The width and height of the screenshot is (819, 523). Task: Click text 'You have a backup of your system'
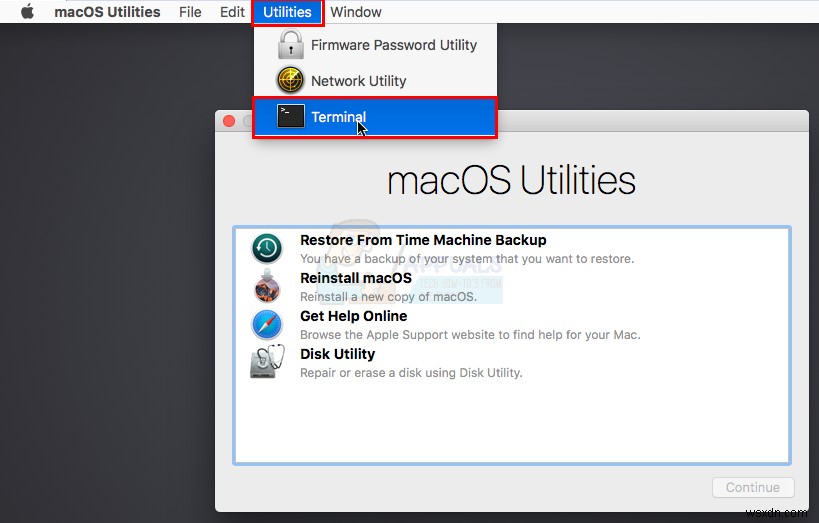[396, 259]
